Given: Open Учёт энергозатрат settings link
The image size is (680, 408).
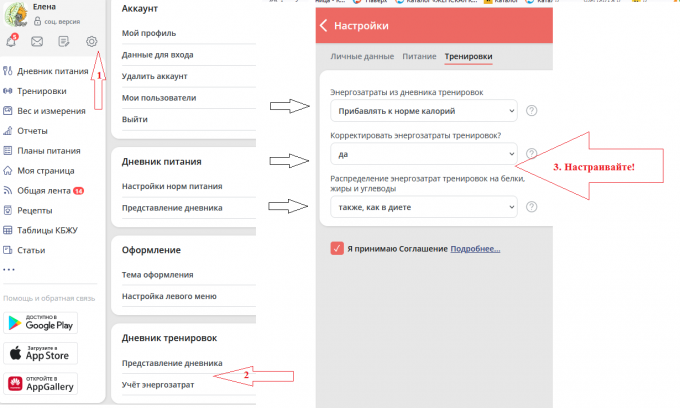Looking at the screenshot, I should click(159, 385).
